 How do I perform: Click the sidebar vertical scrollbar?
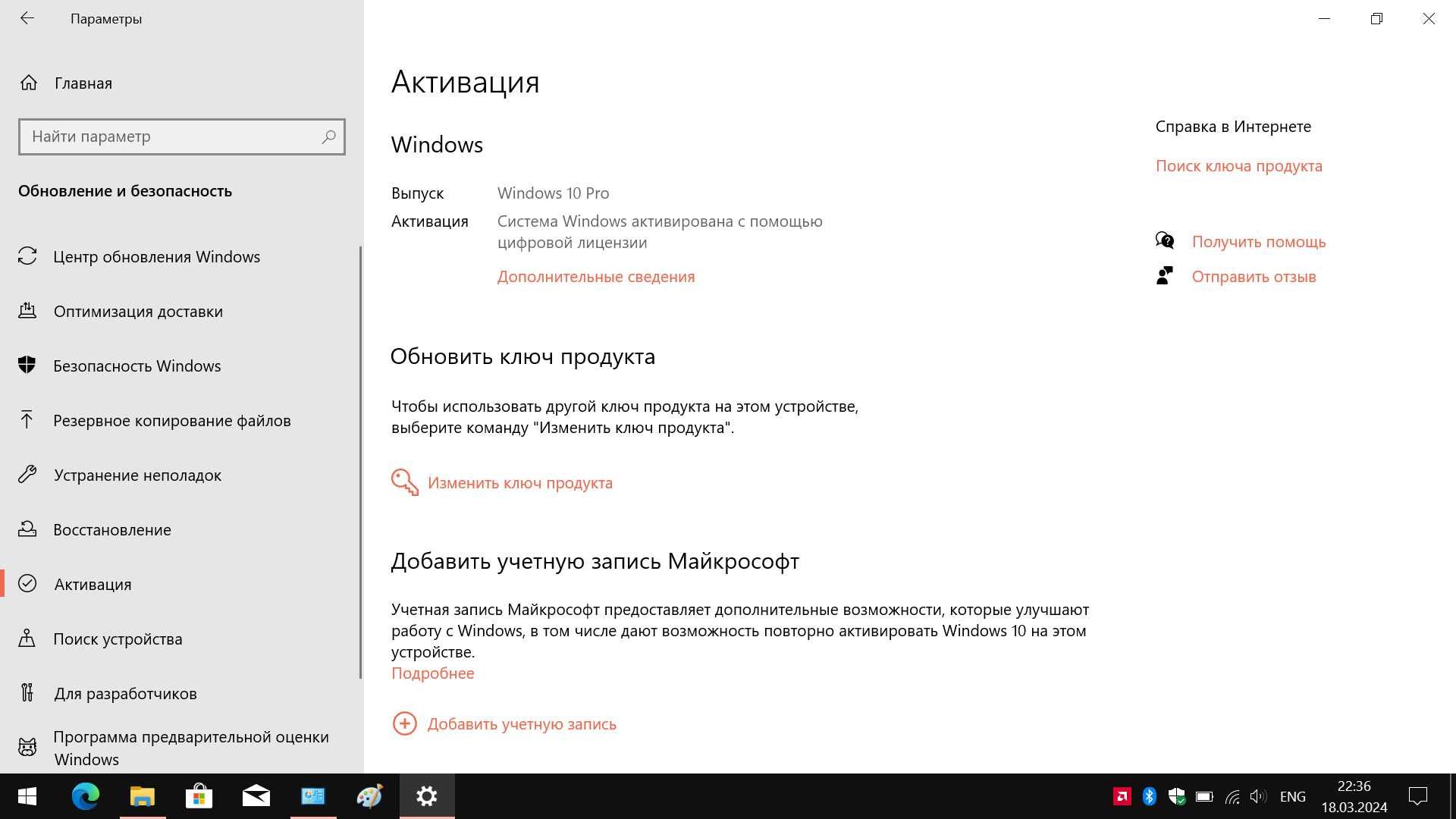pyautogui.click(x=360, y=463)
